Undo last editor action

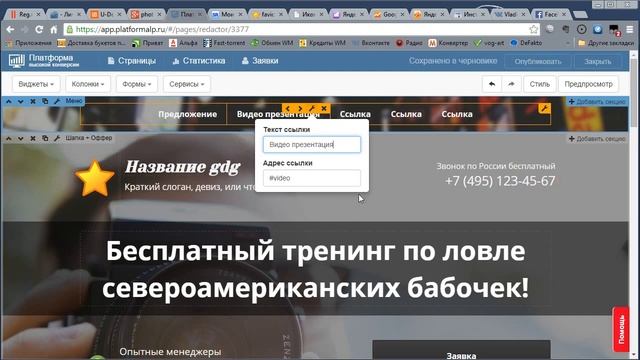click(x=492, y=84)
